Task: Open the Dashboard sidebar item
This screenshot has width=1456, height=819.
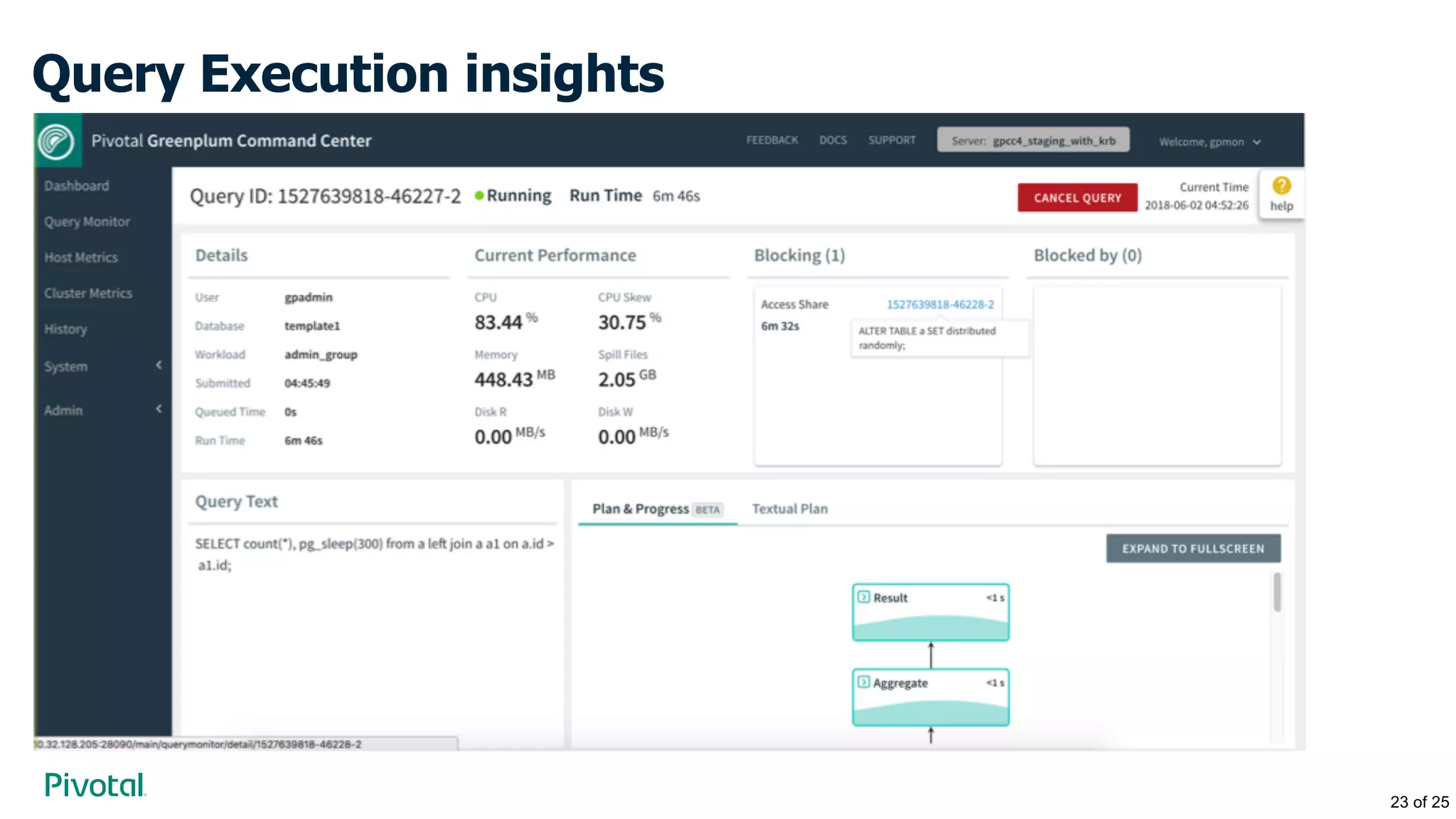Action: click(x=77, y=186)
